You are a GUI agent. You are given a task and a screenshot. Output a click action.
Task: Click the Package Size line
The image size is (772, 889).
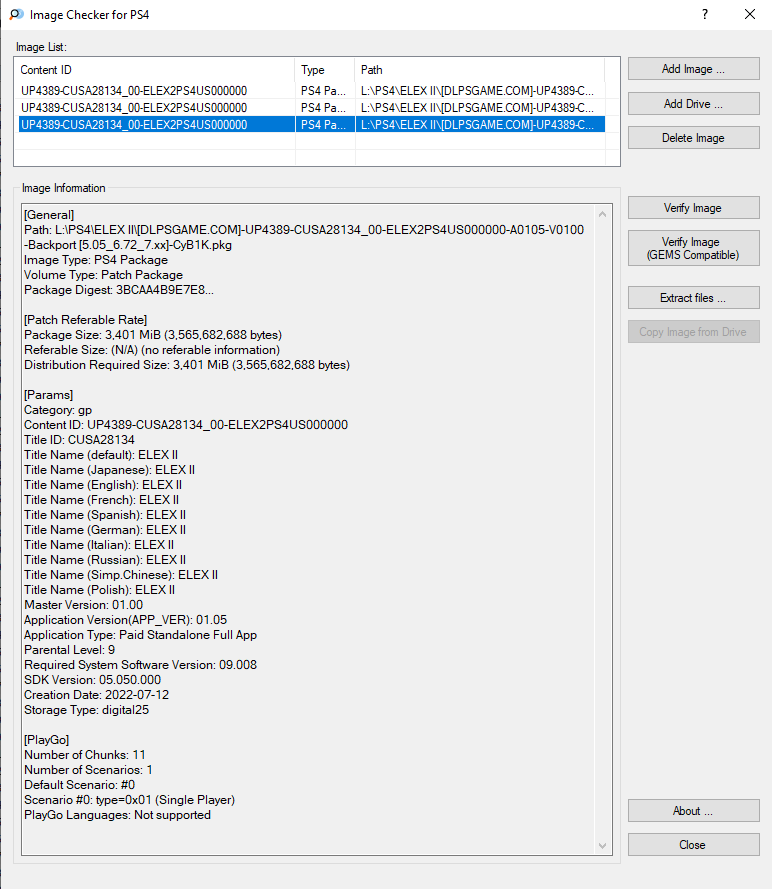click(153, 335)
